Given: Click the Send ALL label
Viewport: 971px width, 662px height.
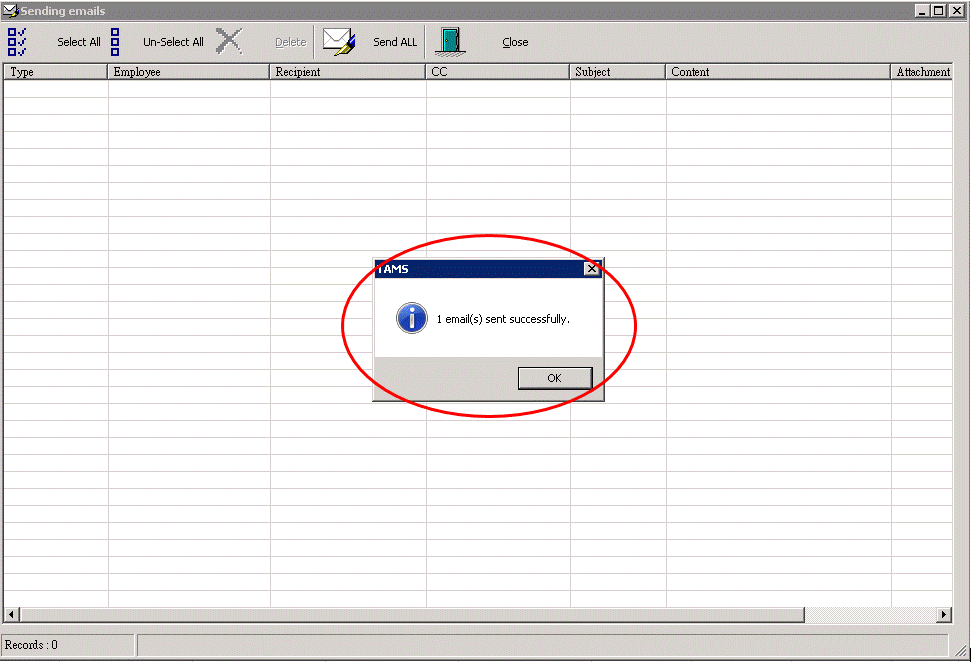Looking at the screenshot, I should pyautogui.click(x=395, y=42).
